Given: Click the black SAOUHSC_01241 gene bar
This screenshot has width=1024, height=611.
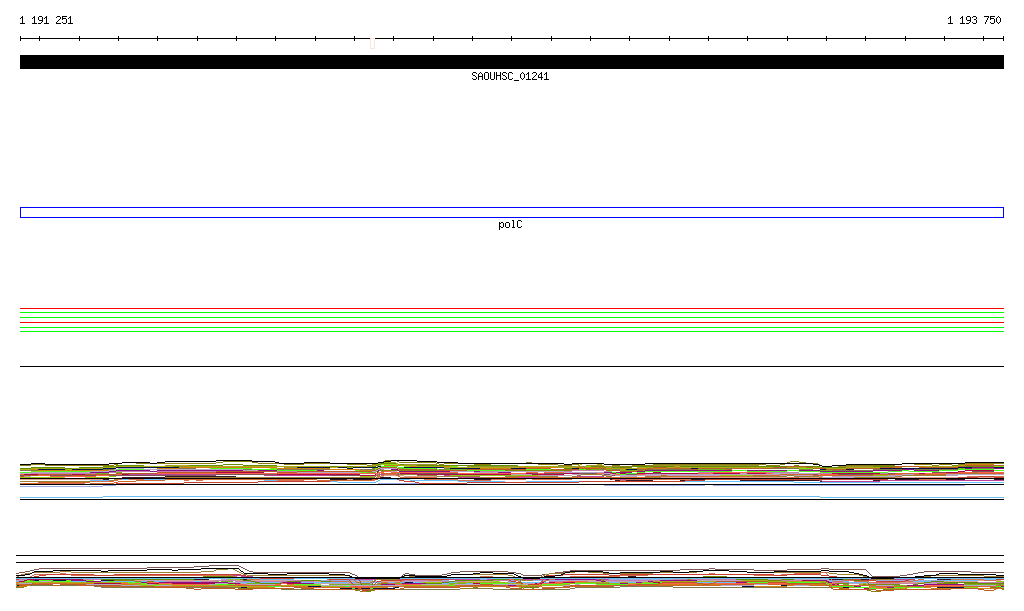Looking at the screenshot, I should 511,62.
